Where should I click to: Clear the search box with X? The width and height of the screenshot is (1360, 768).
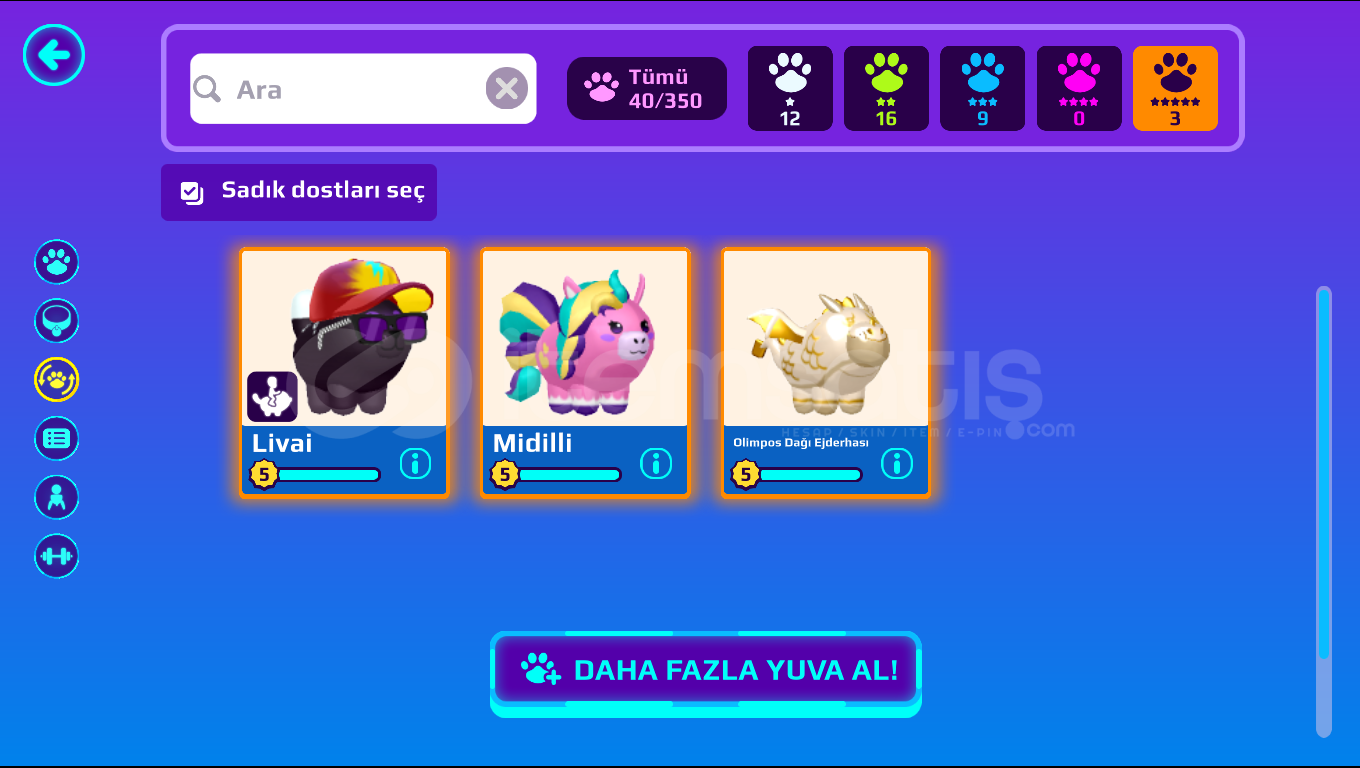(x=507, y=89)
